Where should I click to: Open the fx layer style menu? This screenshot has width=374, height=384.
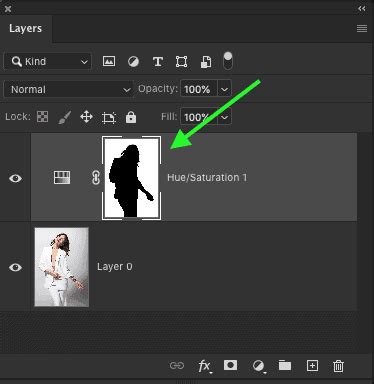point(204,366)
